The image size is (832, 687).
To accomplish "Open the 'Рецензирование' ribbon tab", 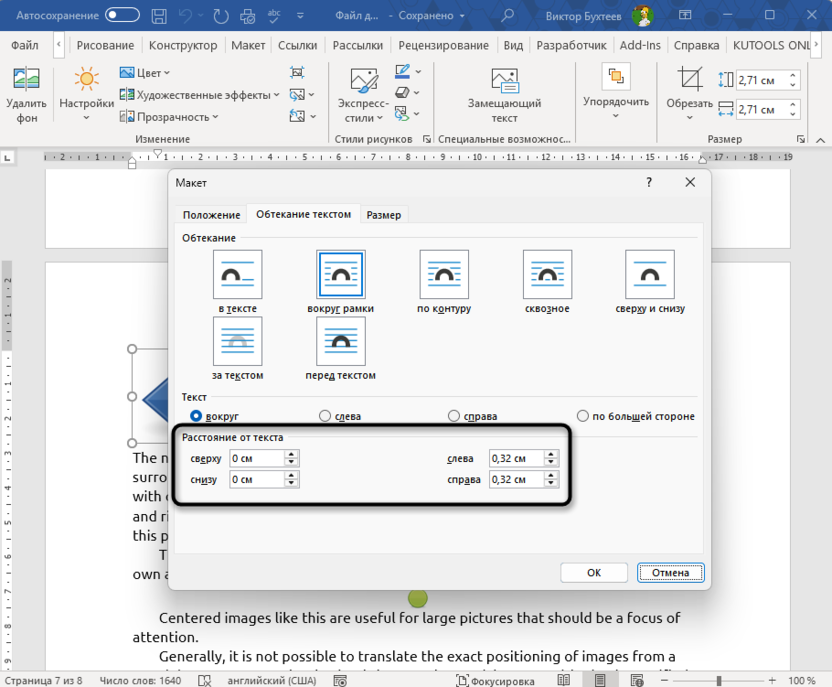I will 443,45.
